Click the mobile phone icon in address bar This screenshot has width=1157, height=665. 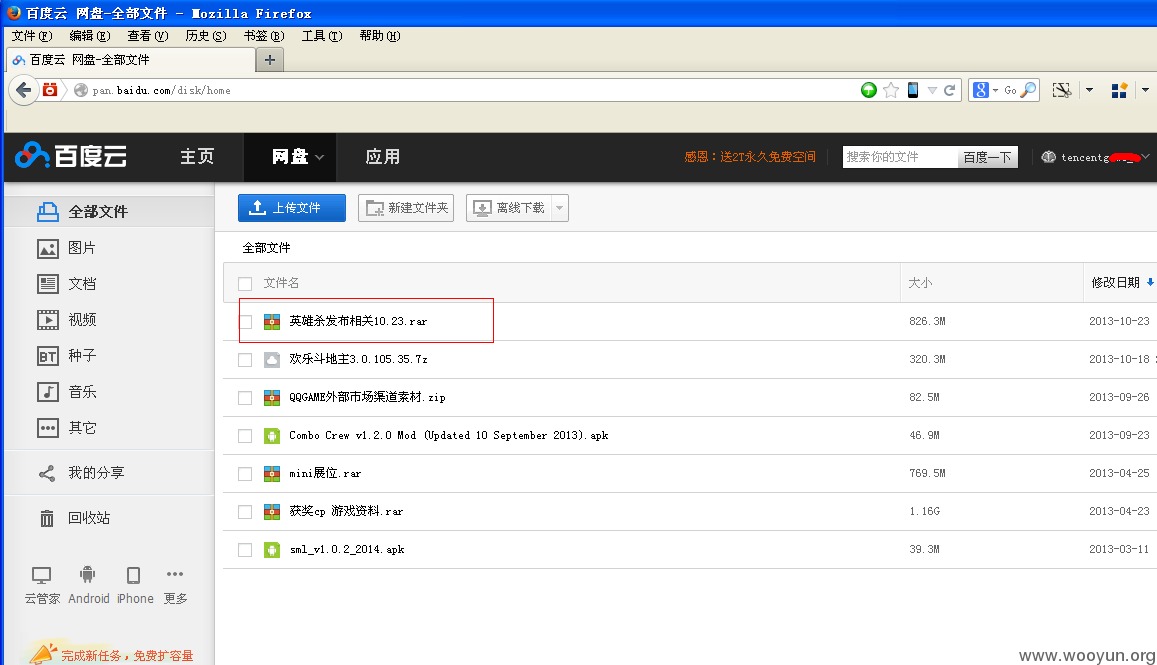click(913, 90)
